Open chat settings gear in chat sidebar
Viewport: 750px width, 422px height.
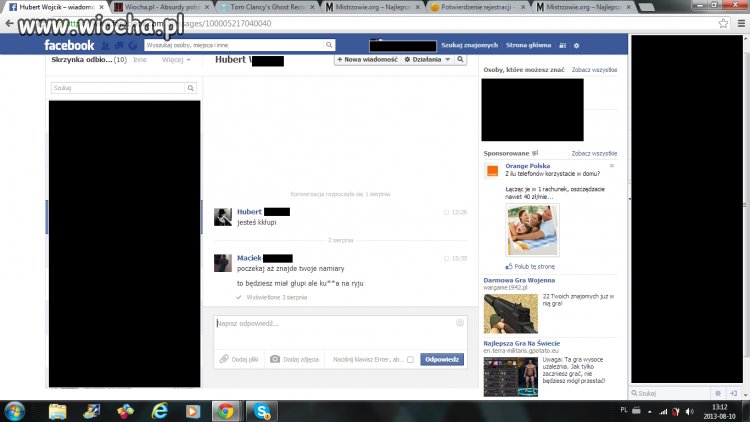pyautogui.click(x=718, y=393)
